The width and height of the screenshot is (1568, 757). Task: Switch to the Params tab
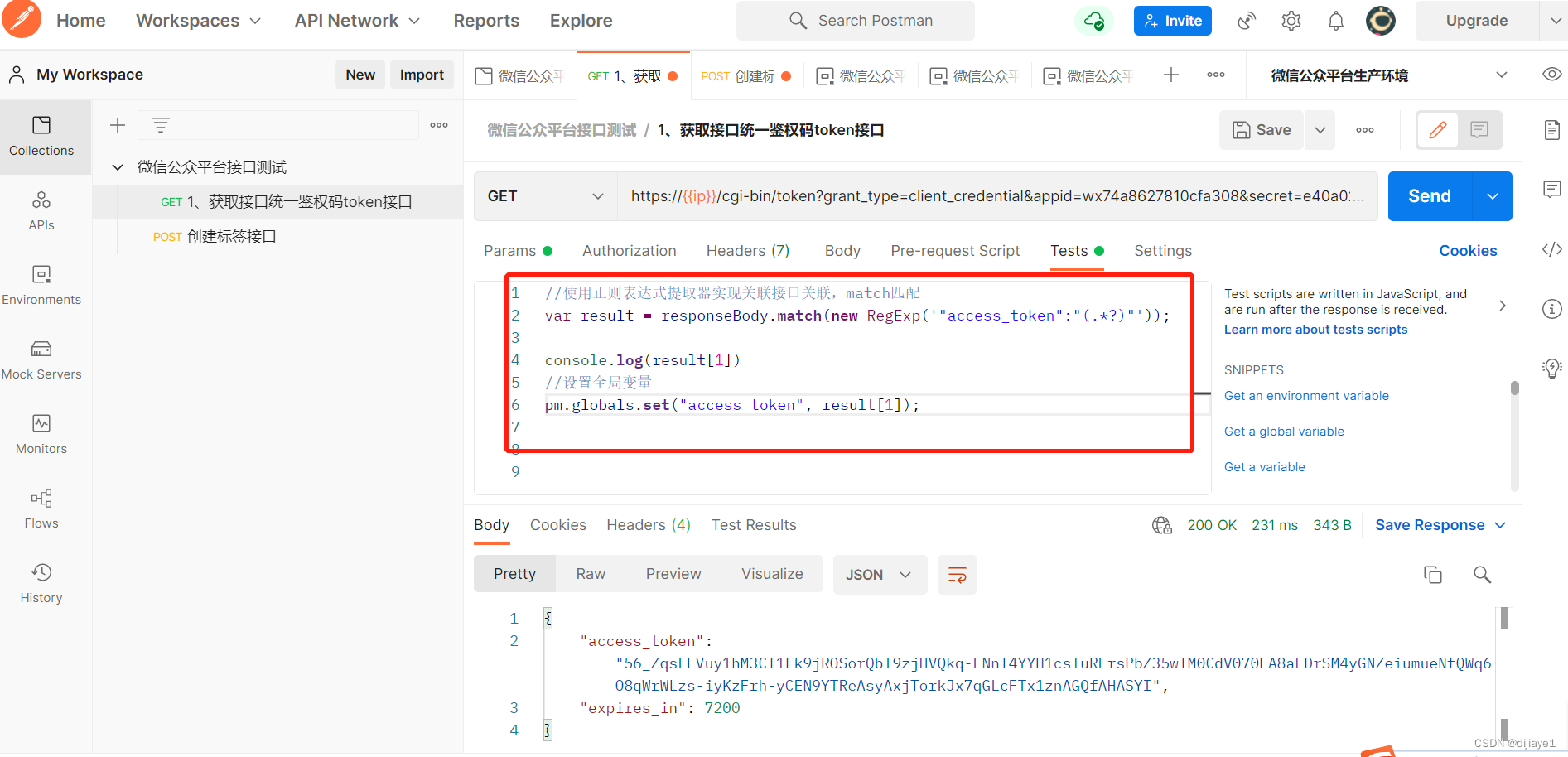(x=518, y=251)
